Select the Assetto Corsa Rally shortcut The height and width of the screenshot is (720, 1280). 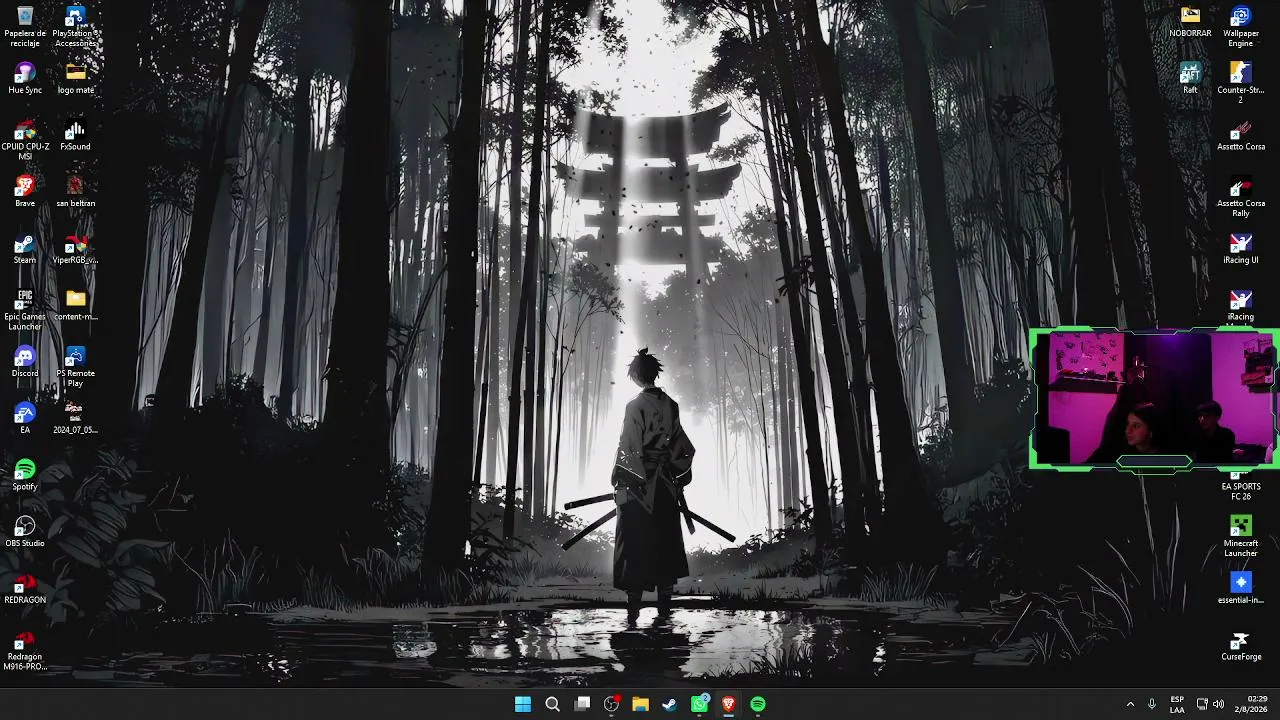1241,198
